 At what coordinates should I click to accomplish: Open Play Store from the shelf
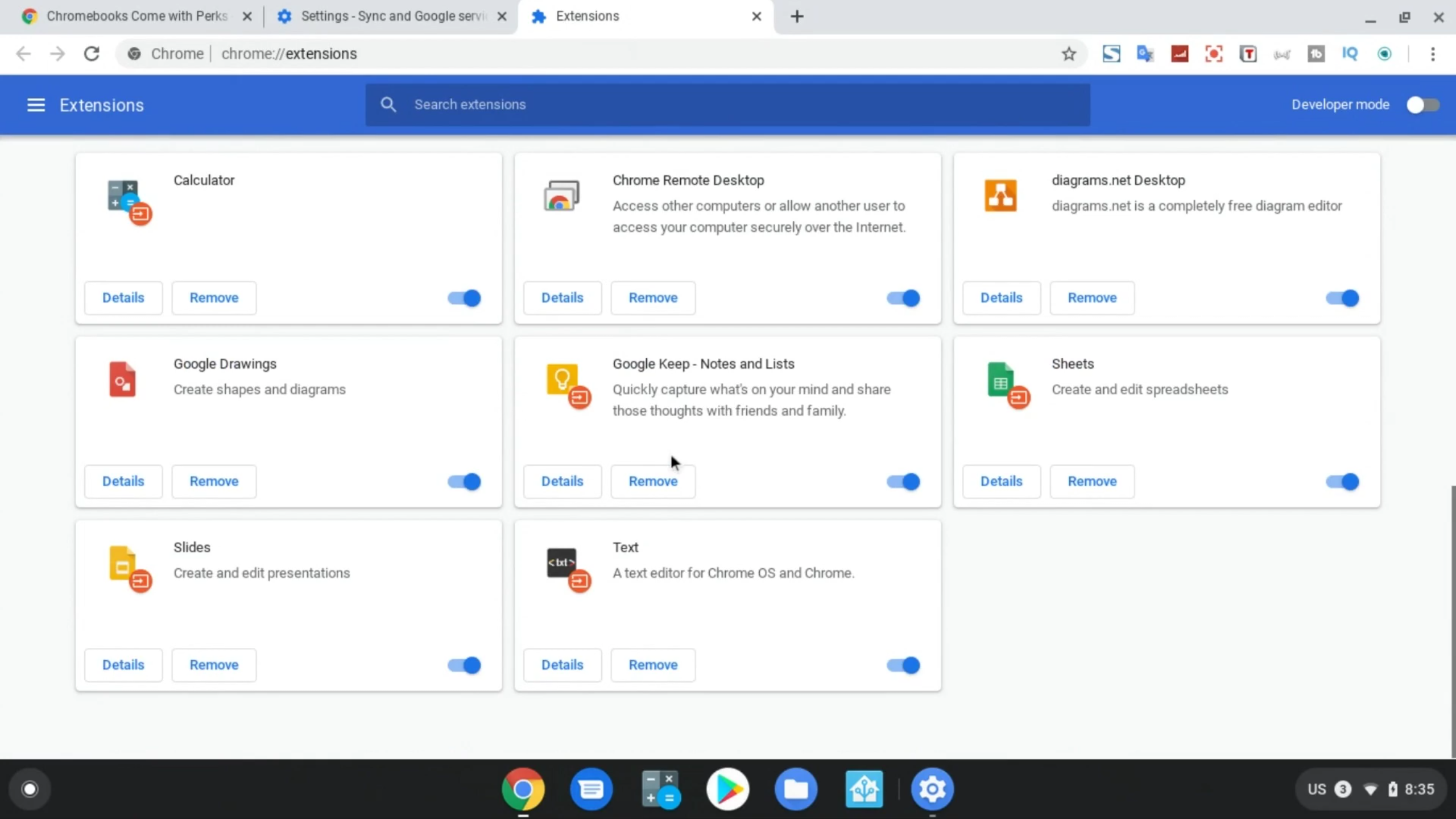pos(727,789)
